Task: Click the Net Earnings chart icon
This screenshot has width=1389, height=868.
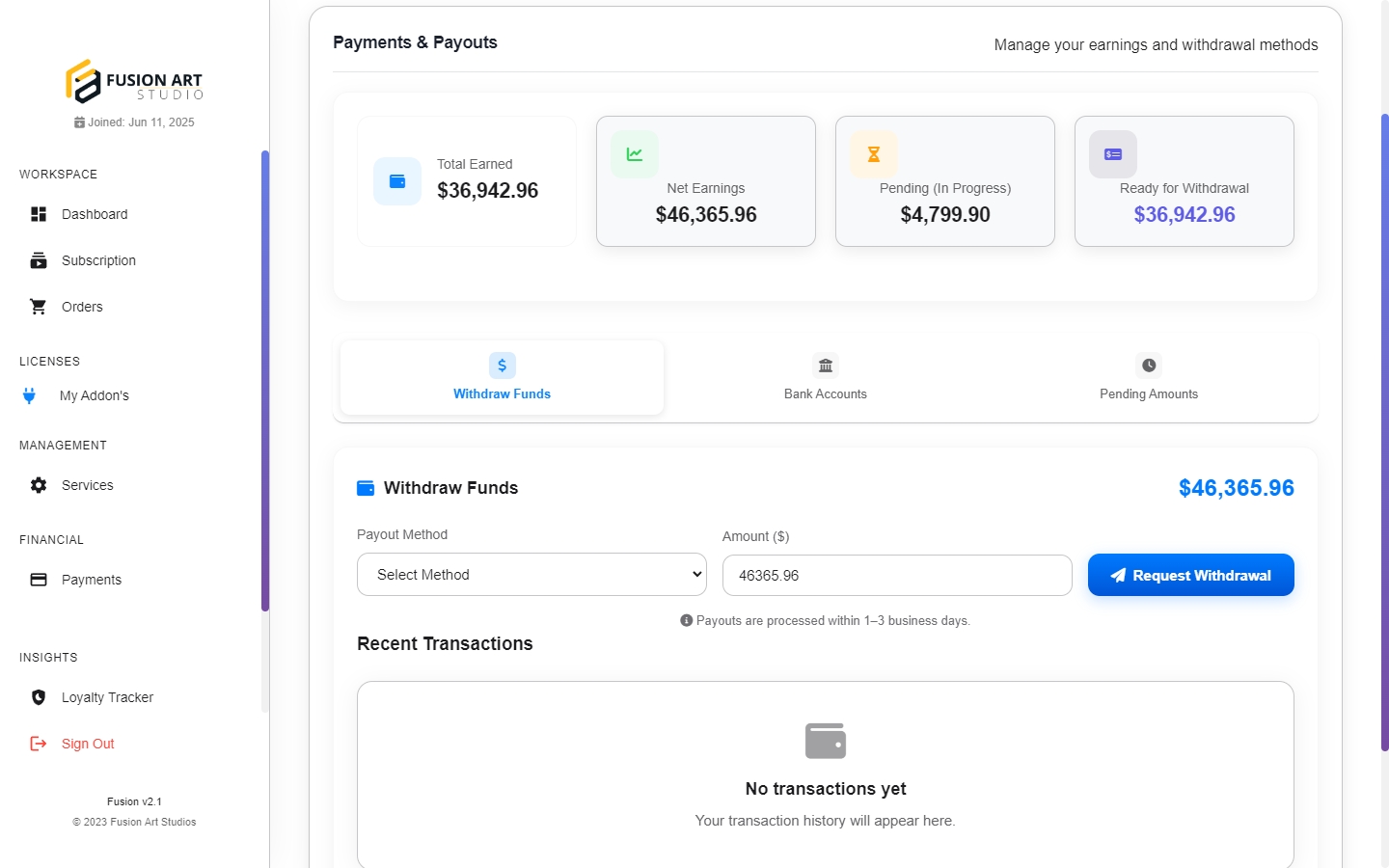Action: pyautogui.click(x=635, y=154)
